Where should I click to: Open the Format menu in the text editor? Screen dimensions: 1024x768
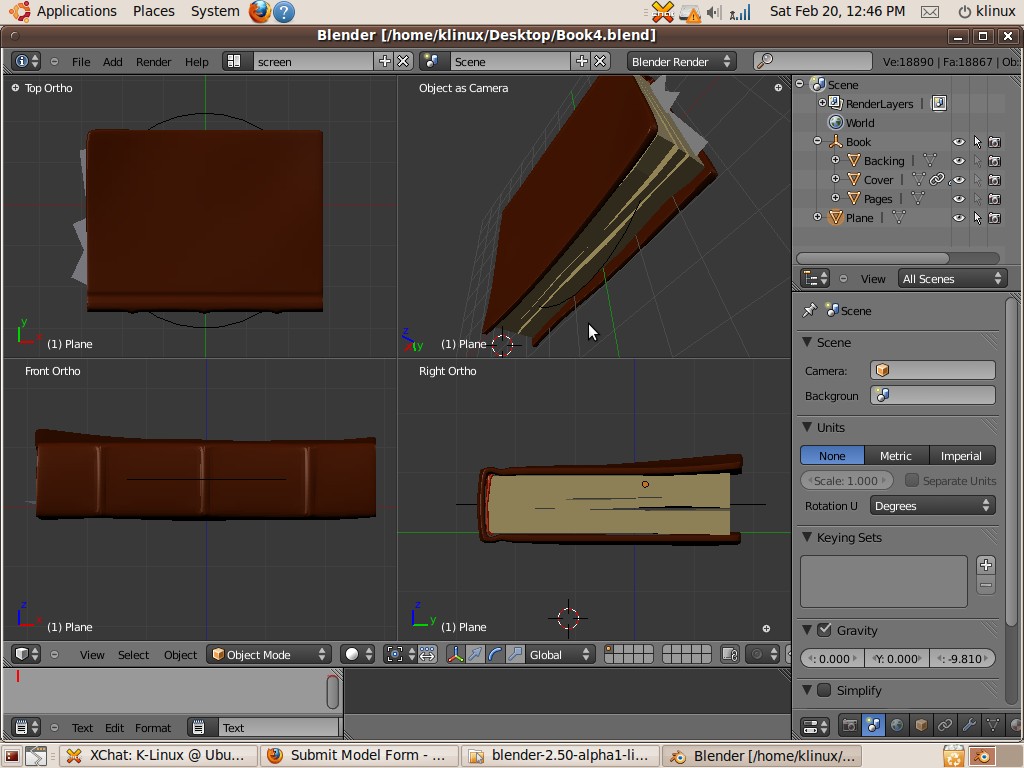tap(154, 727)
